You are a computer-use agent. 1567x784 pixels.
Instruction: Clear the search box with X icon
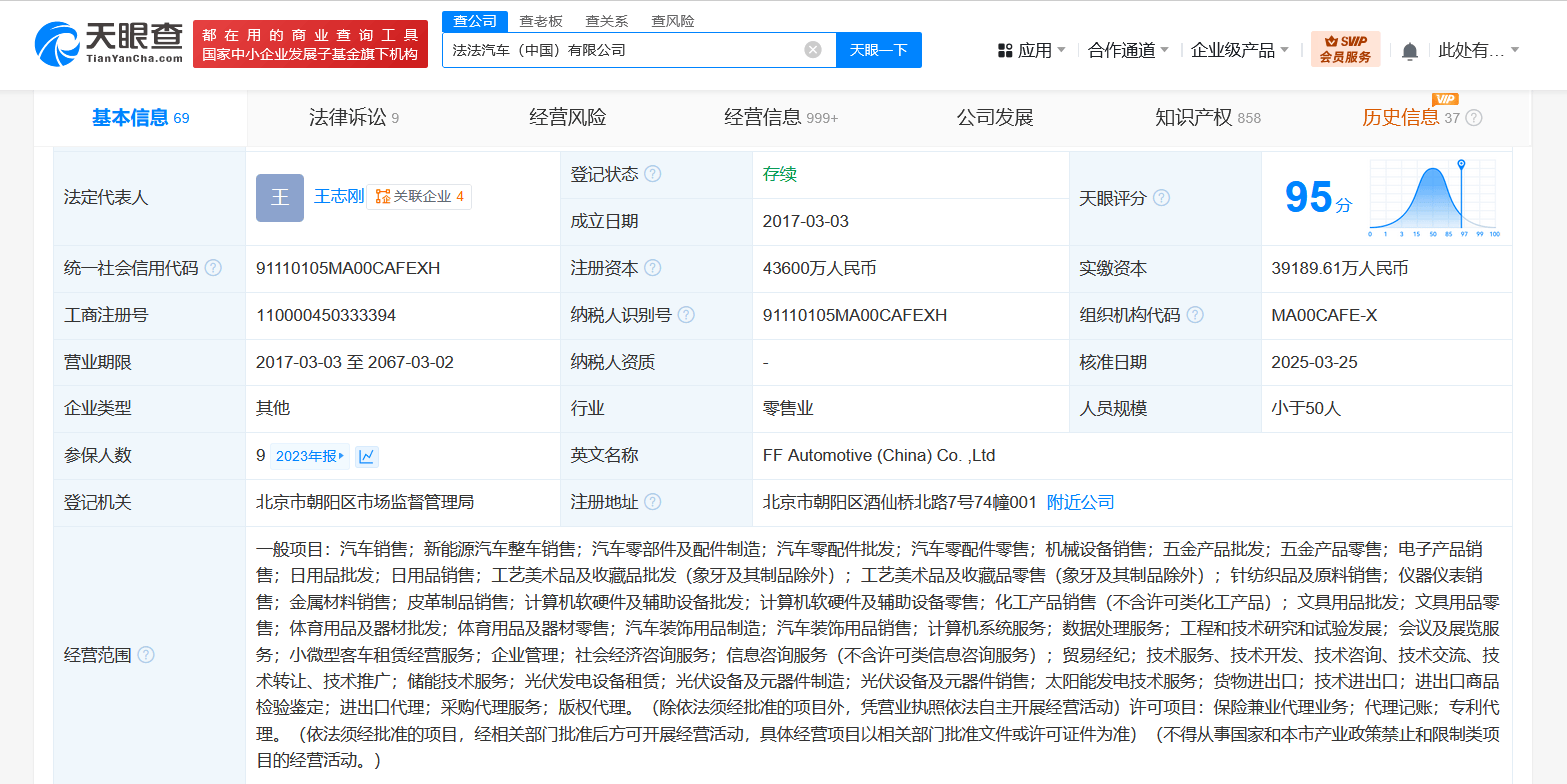coord(813,50)
